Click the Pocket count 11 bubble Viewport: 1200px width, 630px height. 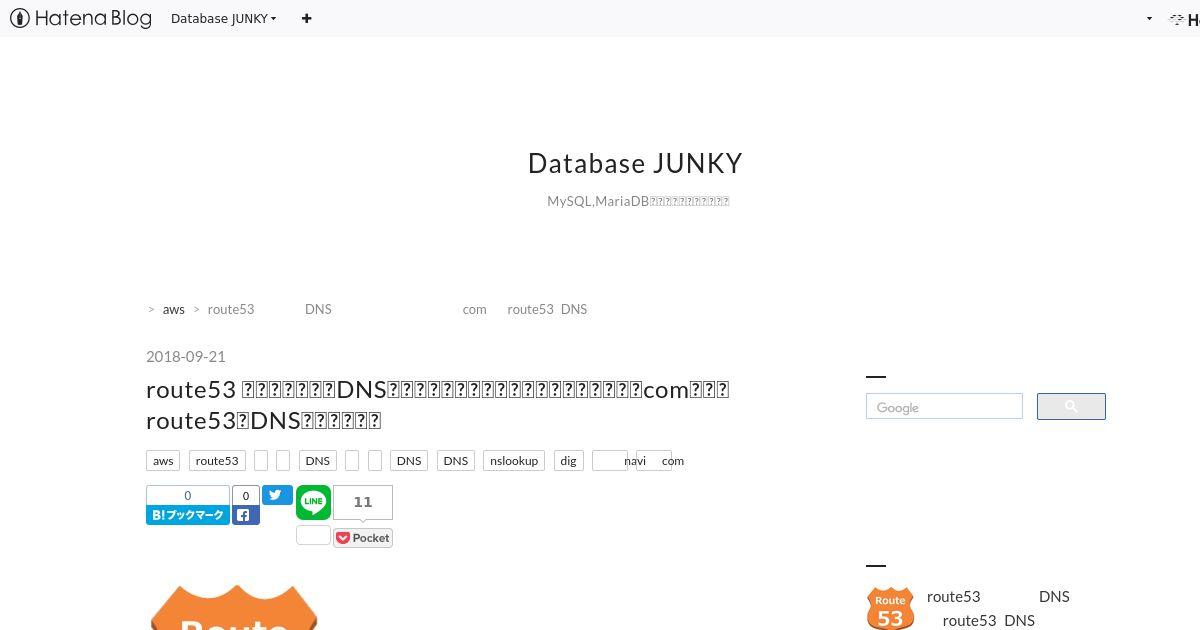(x=363, y=502)
